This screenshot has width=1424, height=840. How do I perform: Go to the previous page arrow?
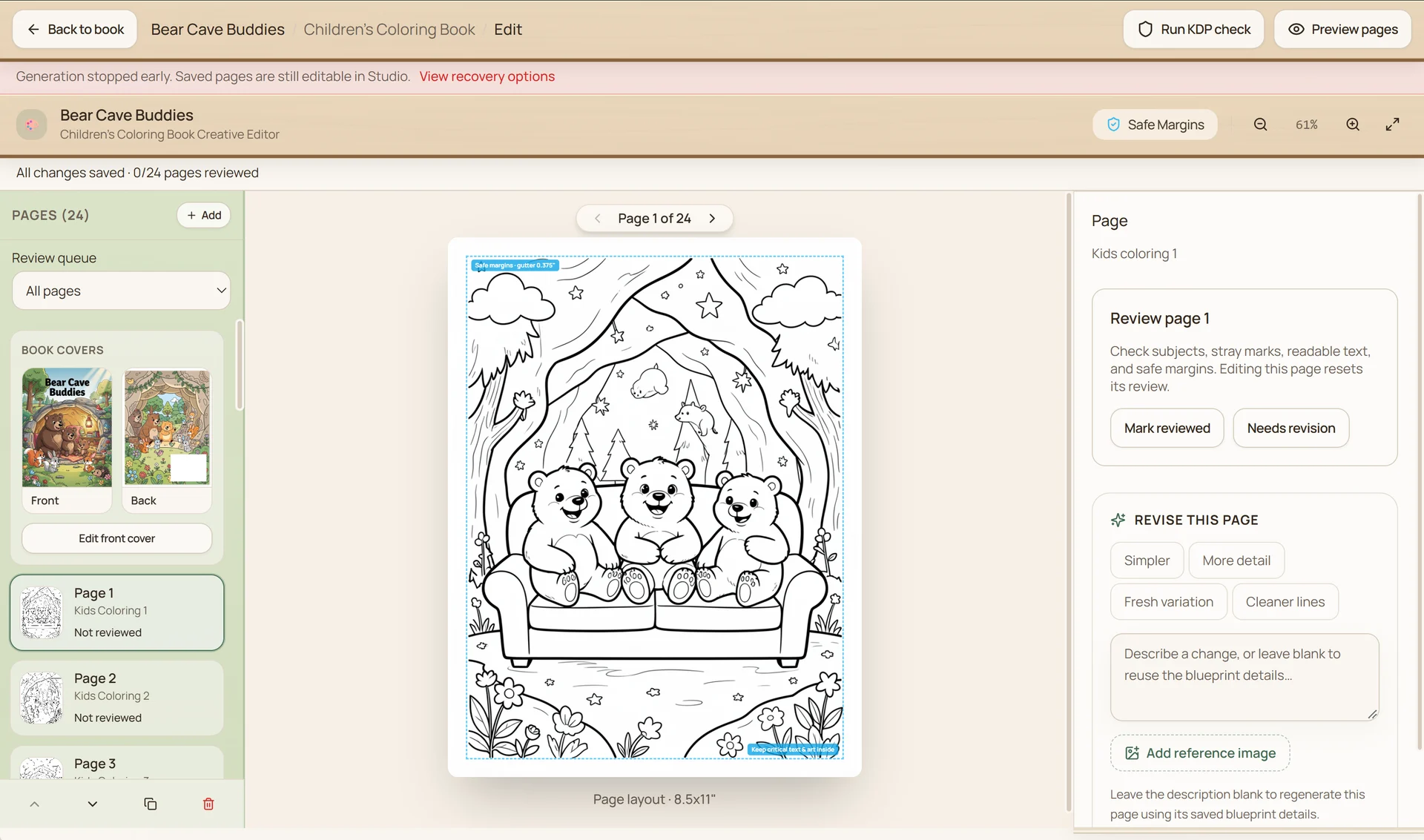598,218
